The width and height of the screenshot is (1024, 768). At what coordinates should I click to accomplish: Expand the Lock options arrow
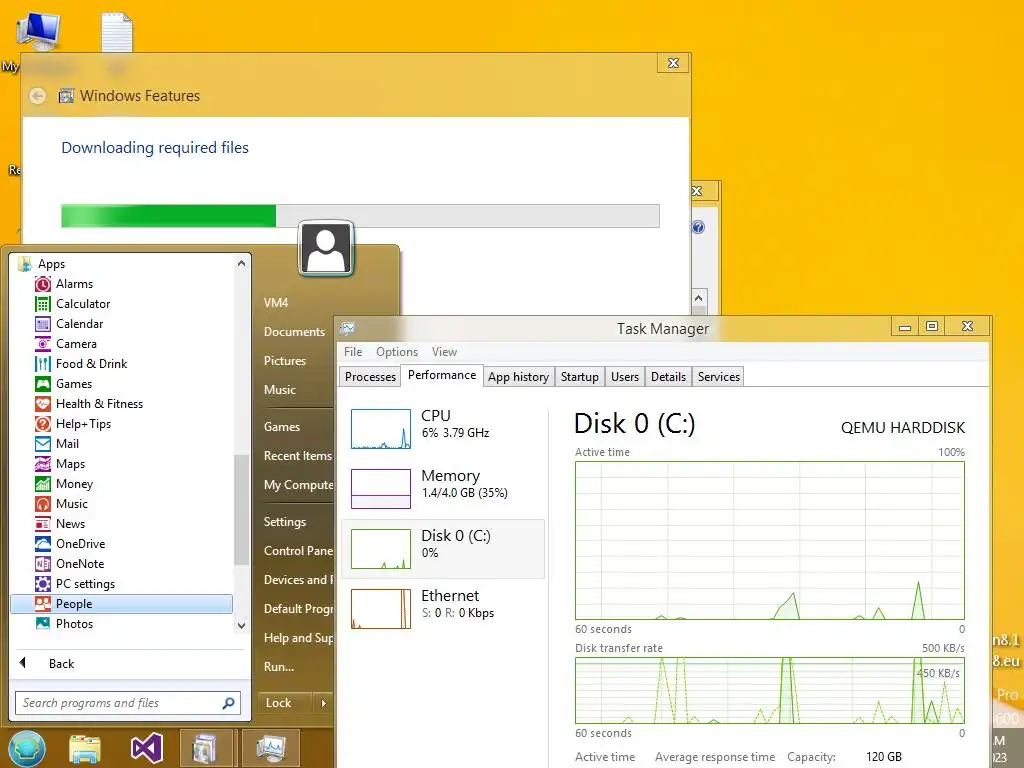[x=323, y=703]
